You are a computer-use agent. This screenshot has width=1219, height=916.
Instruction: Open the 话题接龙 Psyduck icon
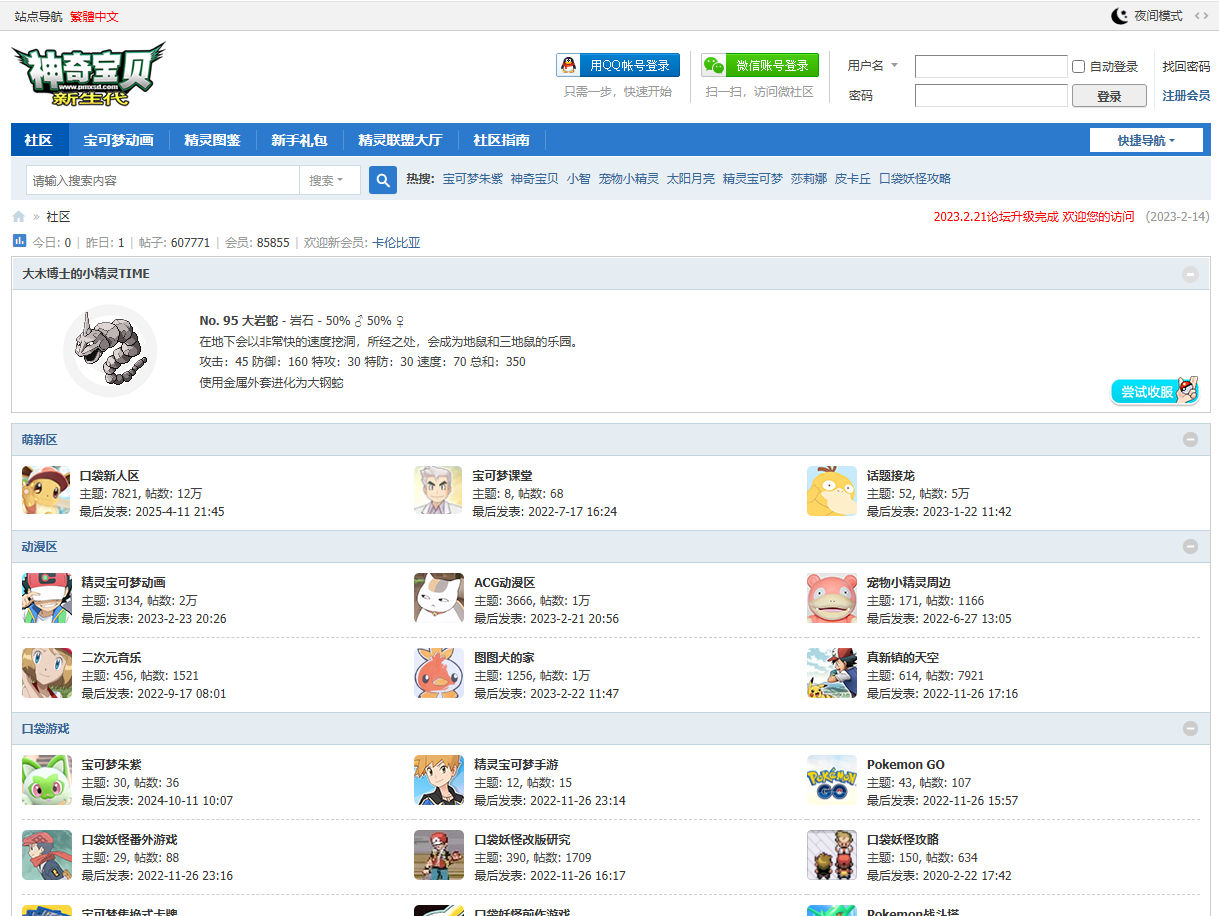pos(831,491)
